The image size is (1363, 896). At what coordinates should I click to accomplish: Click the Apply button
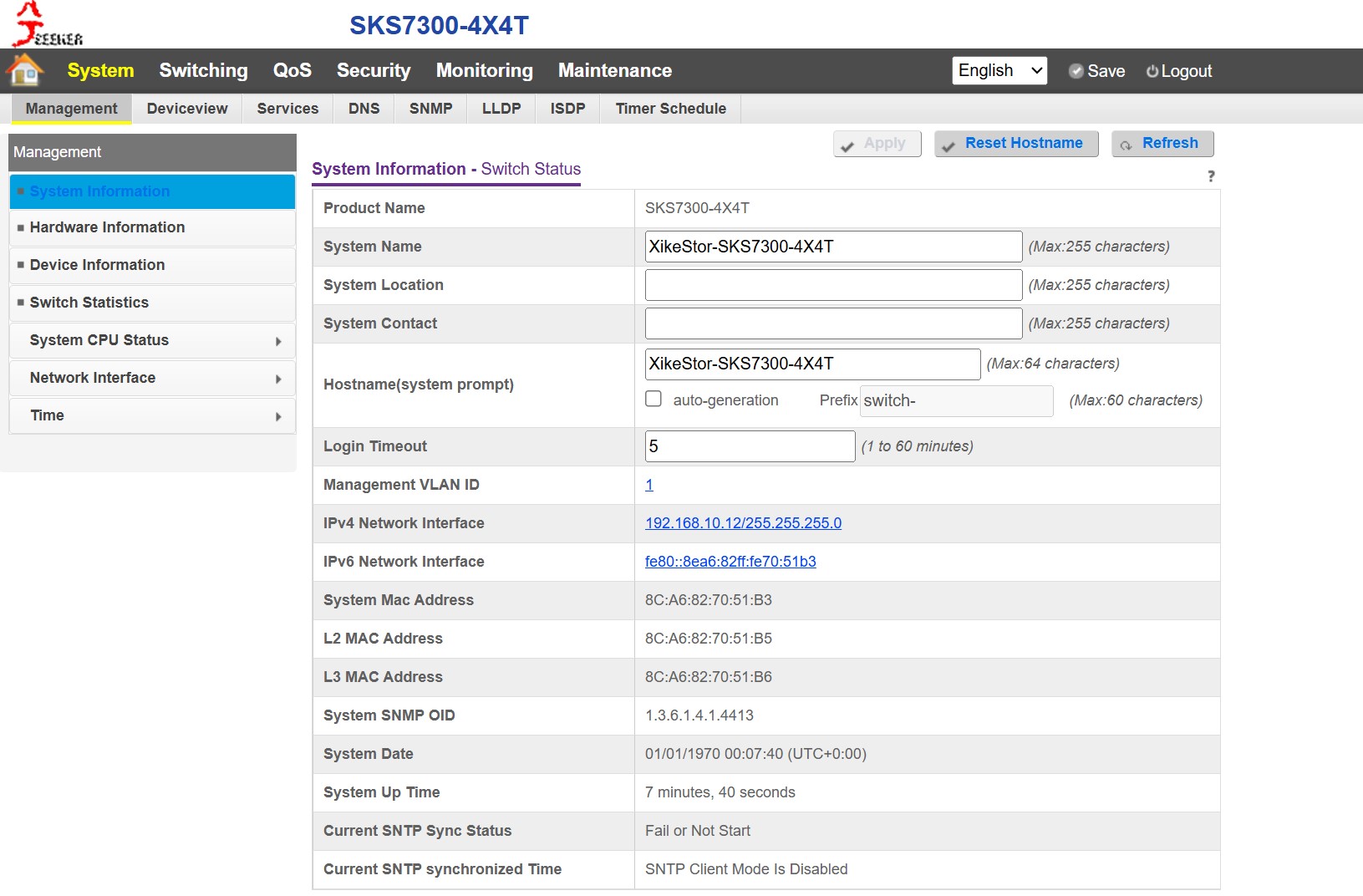[x=877, y=144]
